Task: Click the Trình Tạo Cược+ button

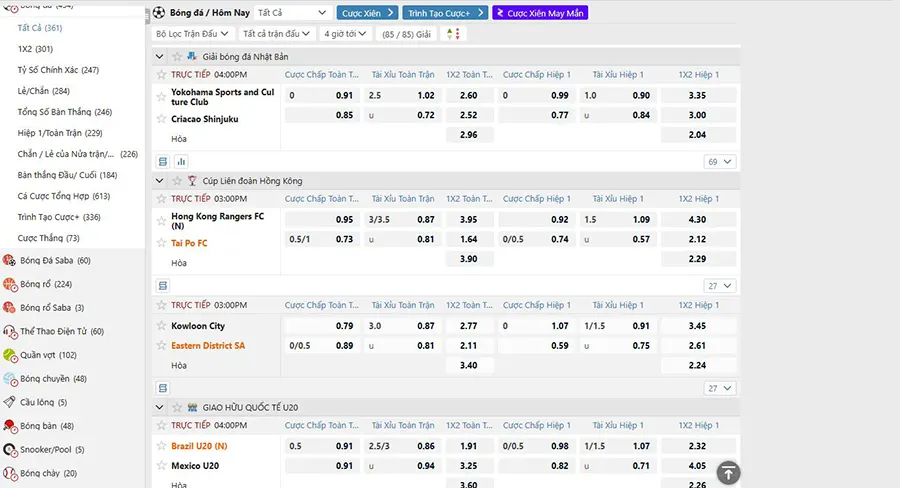Action: pyautogui.click(x=445, y=13)
